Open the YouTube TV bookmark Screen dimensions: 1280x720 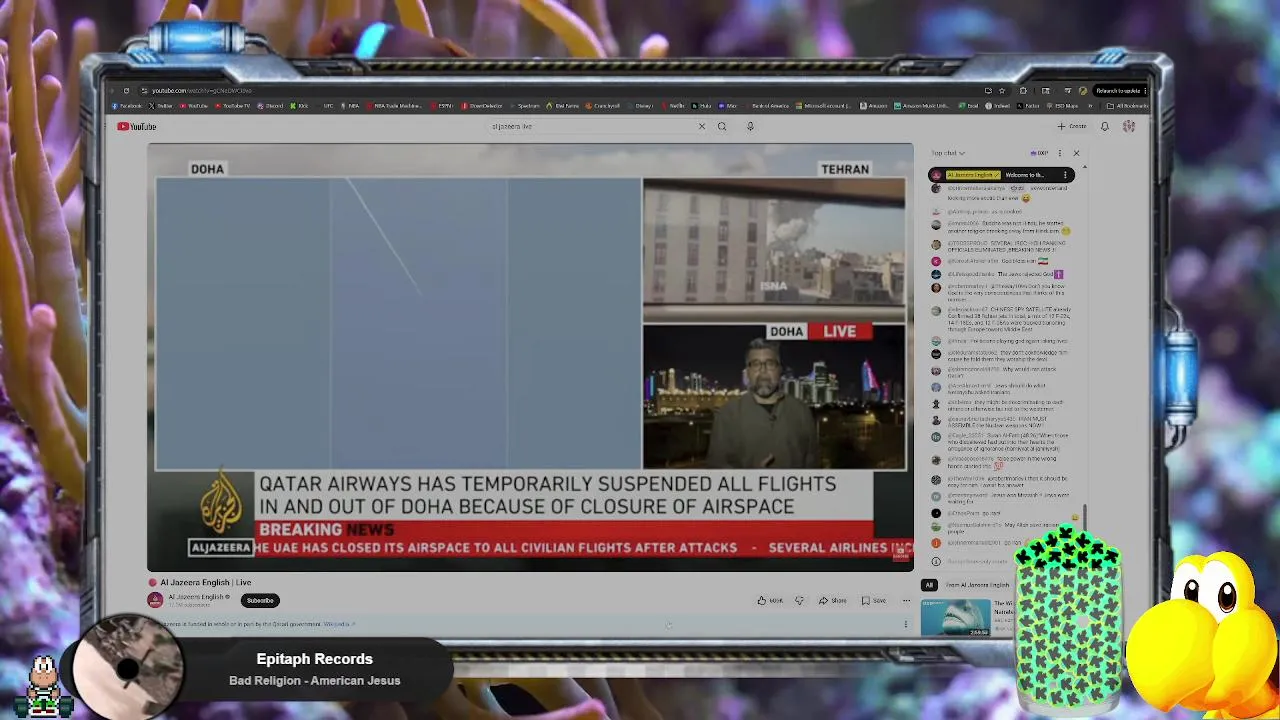232,106
